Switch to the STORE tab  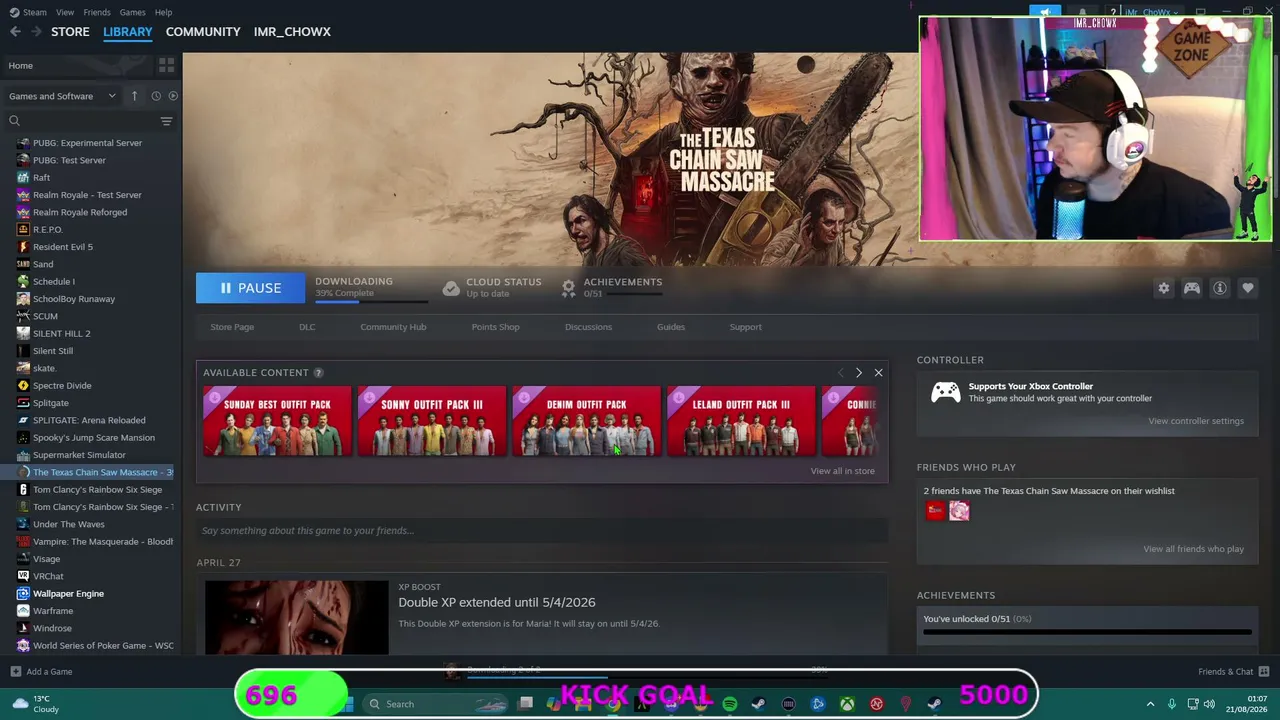click(70, 32)
